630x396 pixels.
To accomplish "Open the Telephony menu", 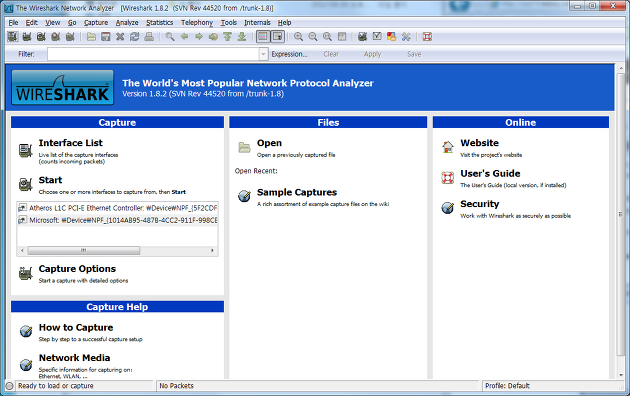I will [197, 22].
